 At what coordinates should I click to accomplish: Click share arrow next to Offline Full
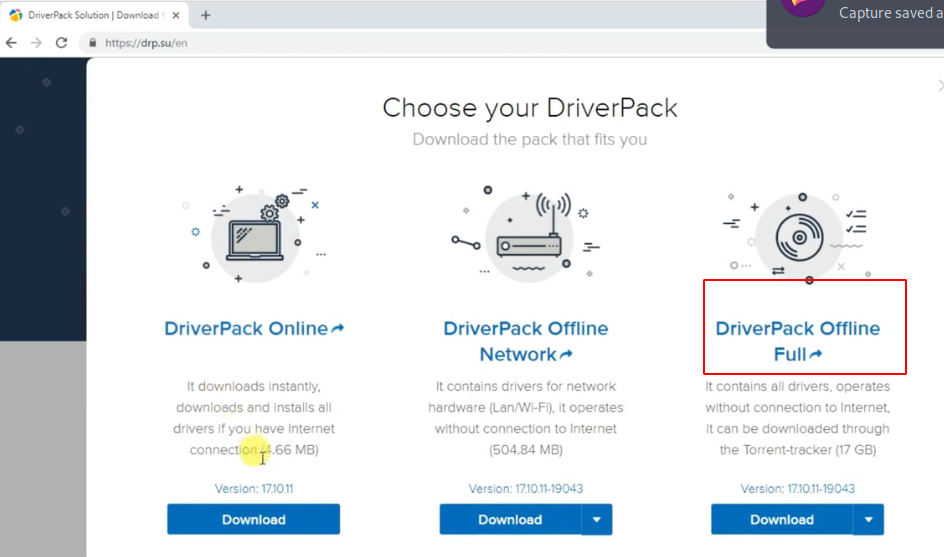[816, 354]
